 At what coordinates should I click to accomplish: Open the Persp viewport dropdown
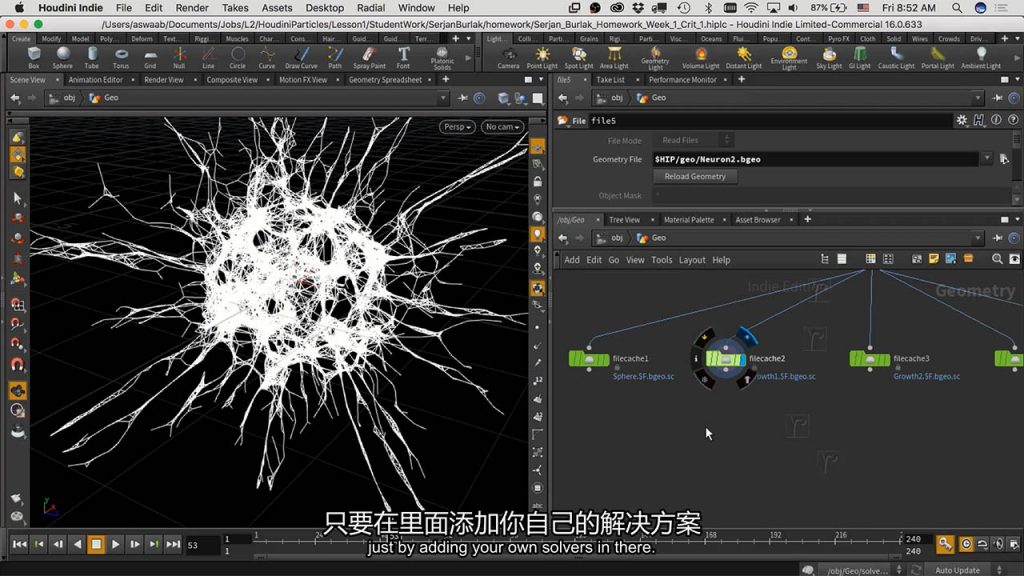pos(456,127)
